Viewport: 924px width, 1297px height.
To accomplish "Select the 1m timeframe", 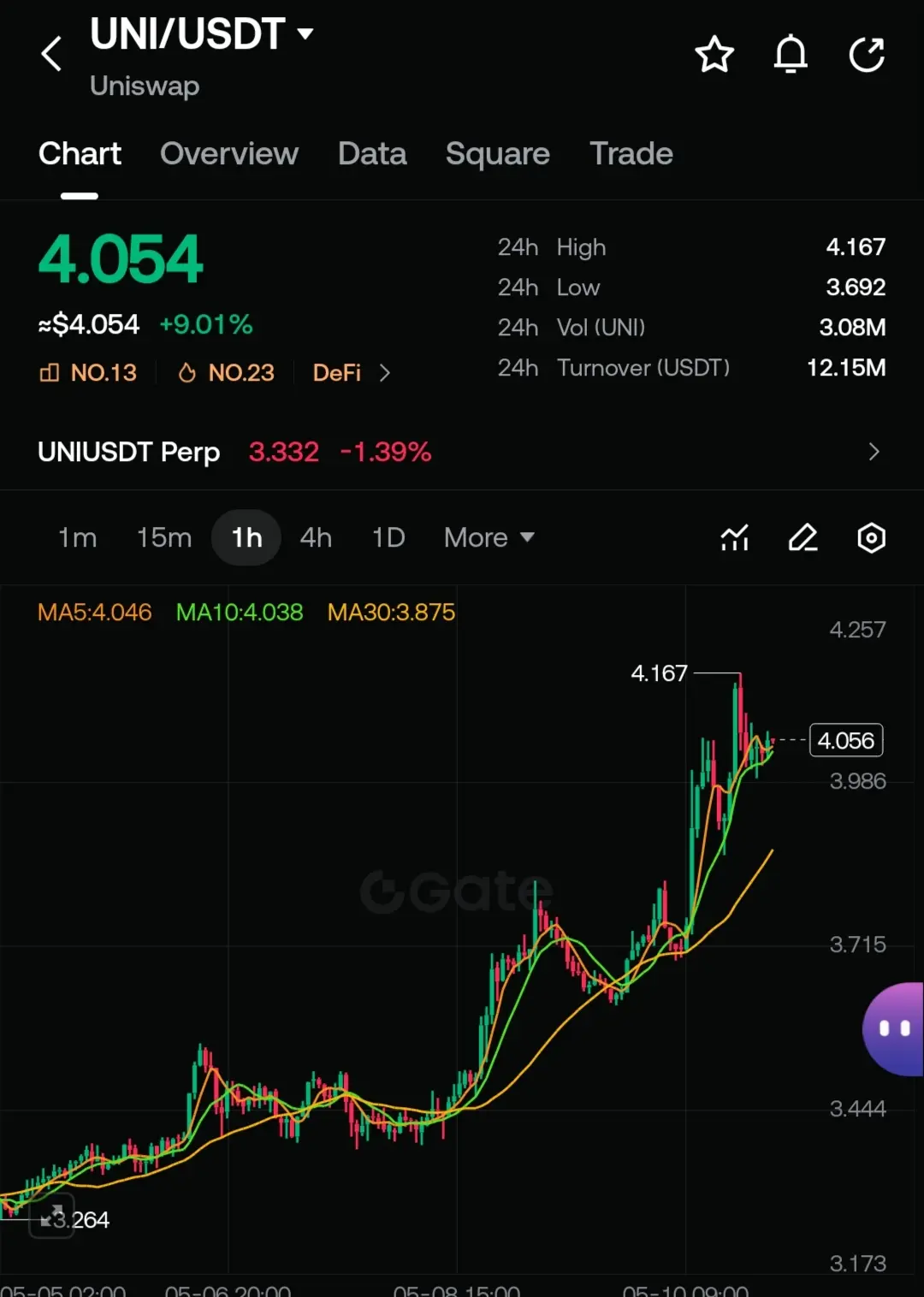I will pyautogui.click(x=77, y=537).
